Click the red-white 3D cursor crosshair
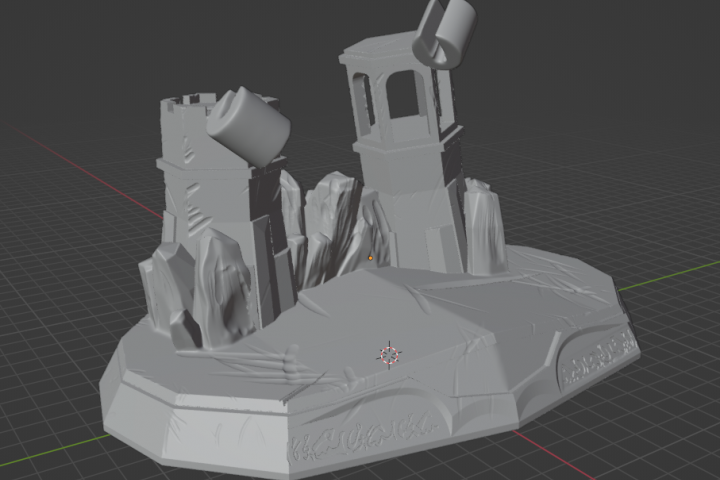This screenshot has width=720, height=480. [389, 355]
